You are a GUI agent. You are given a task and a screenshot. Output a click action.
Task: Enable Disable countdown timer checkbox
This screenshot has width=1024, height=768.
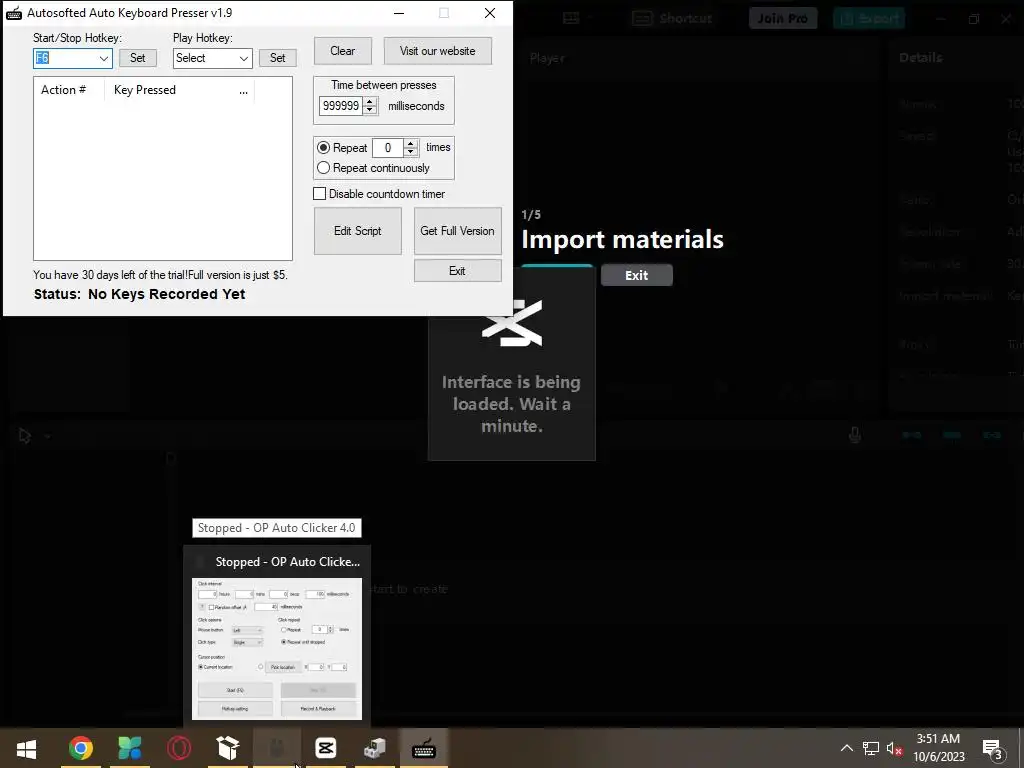coord(319,194)
